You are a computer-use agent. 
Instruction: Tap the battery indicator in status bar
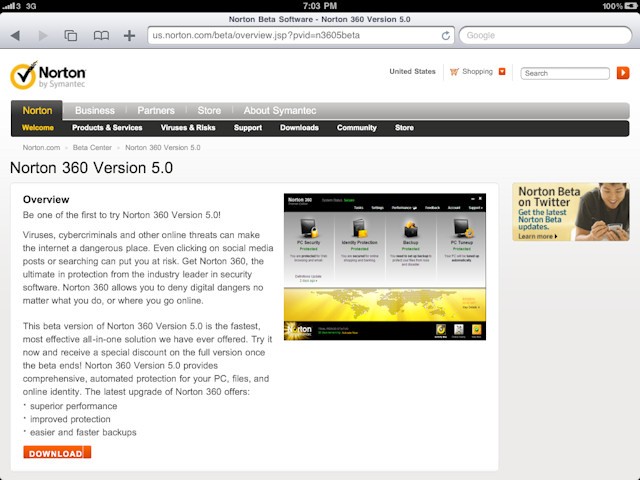pos(629,6)
